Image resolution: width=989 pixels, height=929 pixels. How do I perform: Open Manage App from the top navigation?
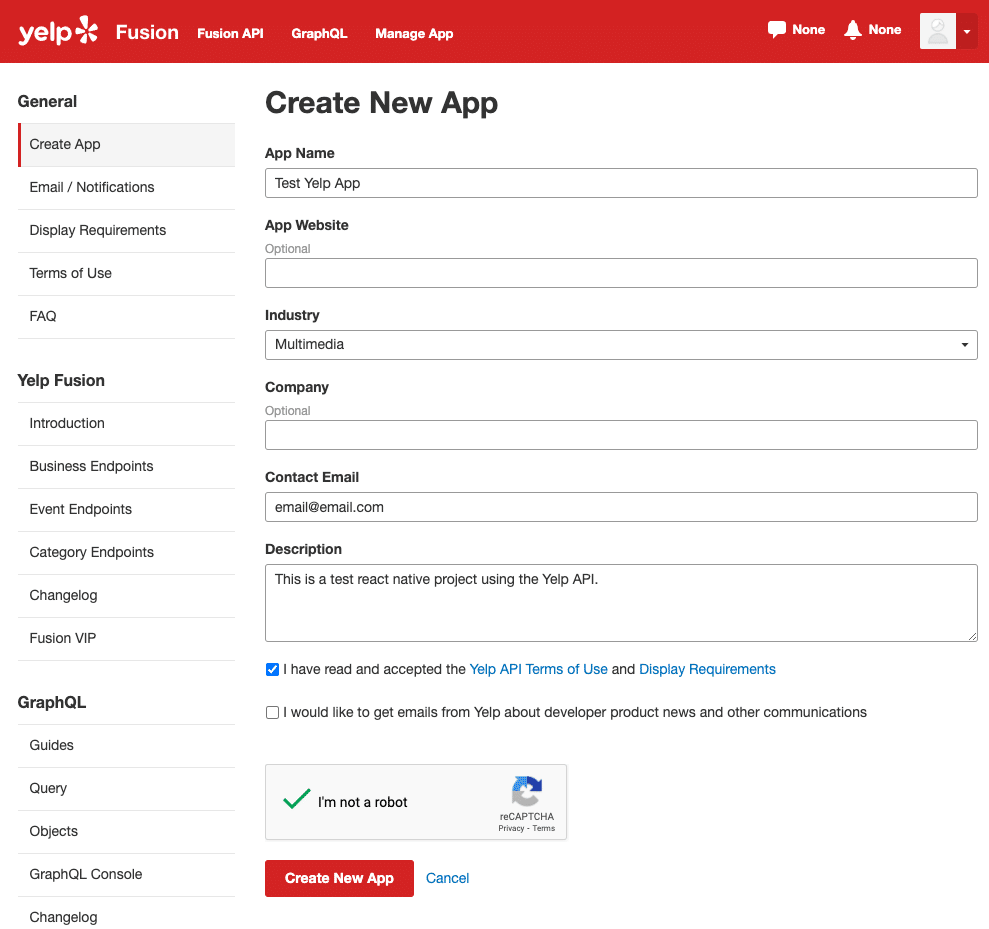(x=414, y=33)
